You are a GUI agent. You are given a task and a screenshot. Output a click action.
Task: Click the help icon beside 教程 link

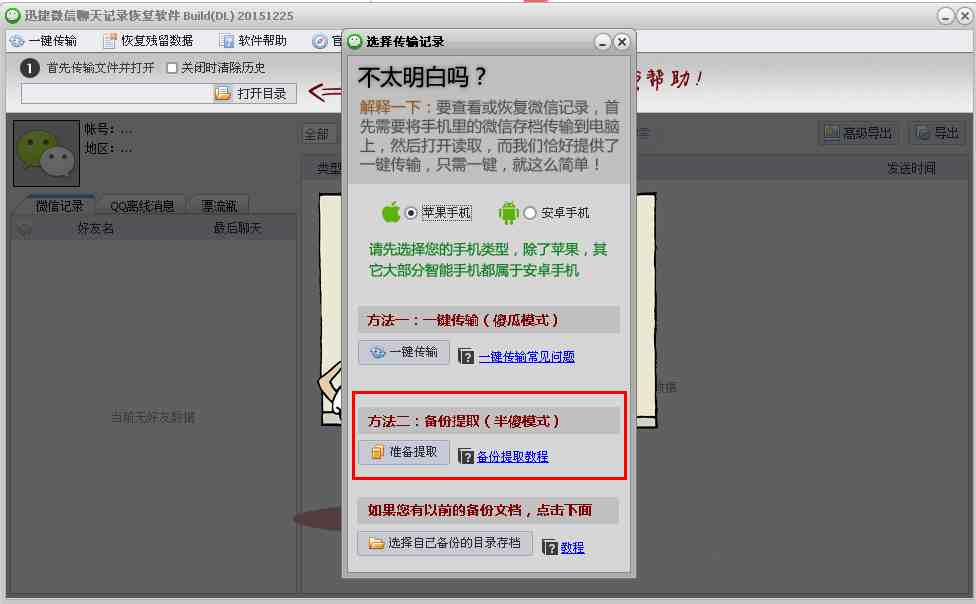click(550, 547)
